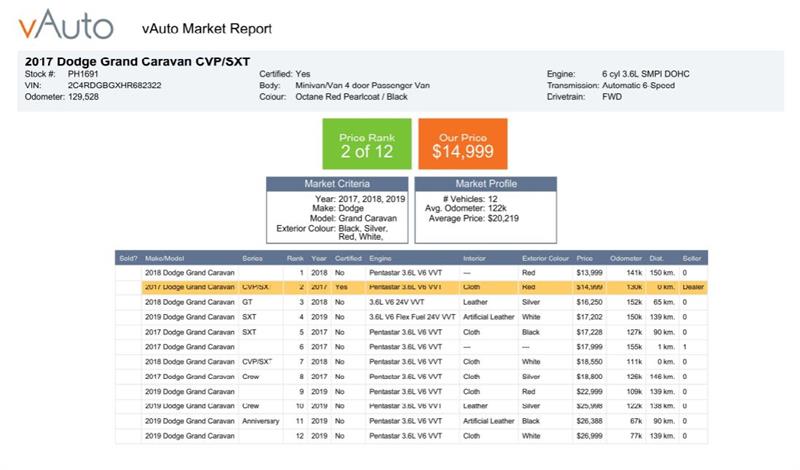
Task: Click the $17,202 price cell
Action: pos(589,317)
